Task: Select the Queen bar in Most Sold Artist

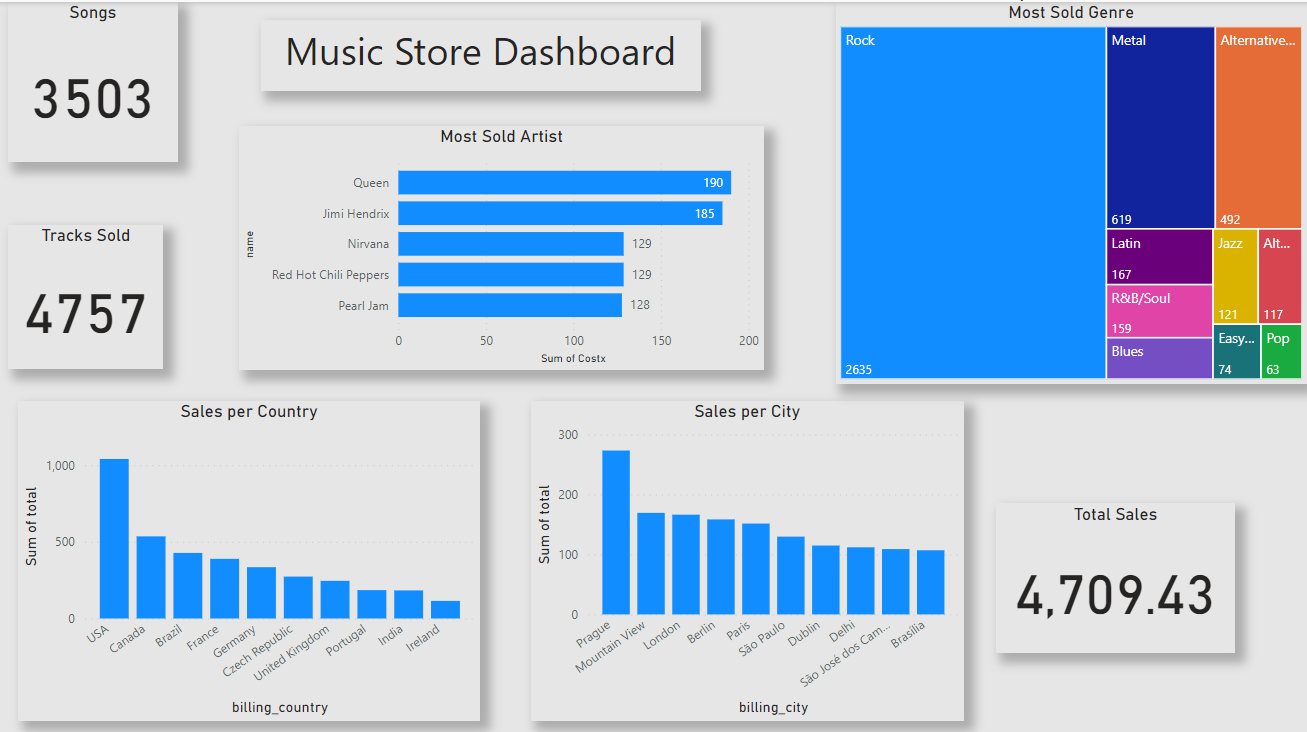Action: point(564,183)
